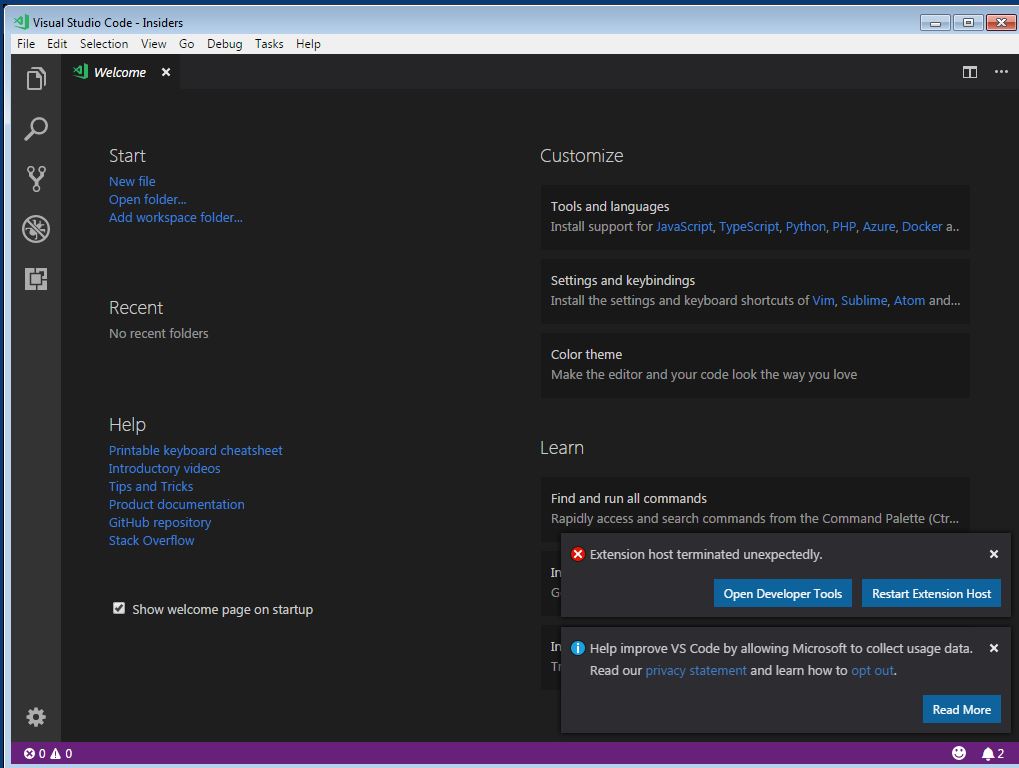The width and height of the screenshot is (1019, 768).
Task: Open Stack Overflow link
Action: (x=151, y=541)
